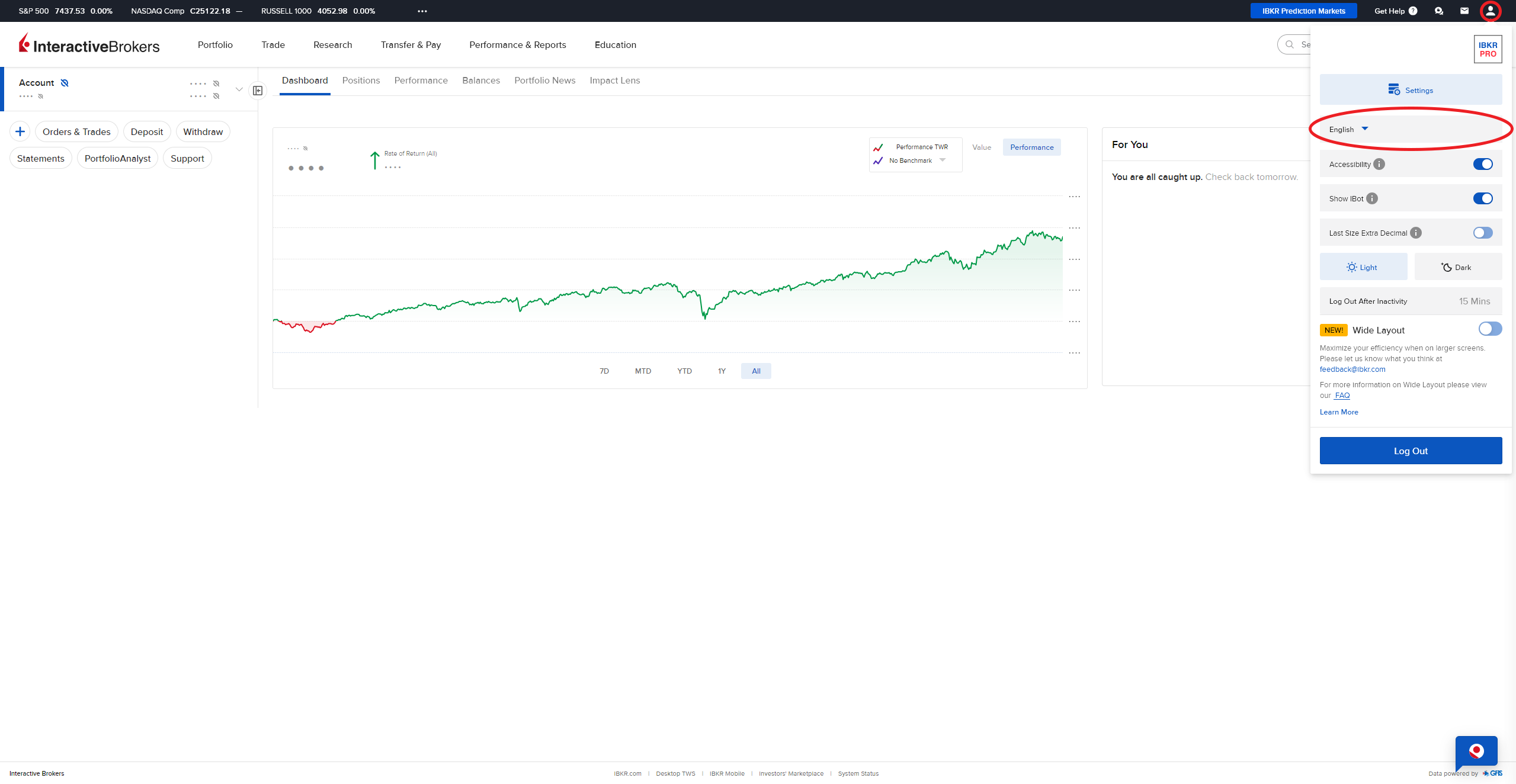Image resolution: width=1516 pixels, height=784 pixels.
Task: Switch to the Dark theme
Action: click(1458, 266)
